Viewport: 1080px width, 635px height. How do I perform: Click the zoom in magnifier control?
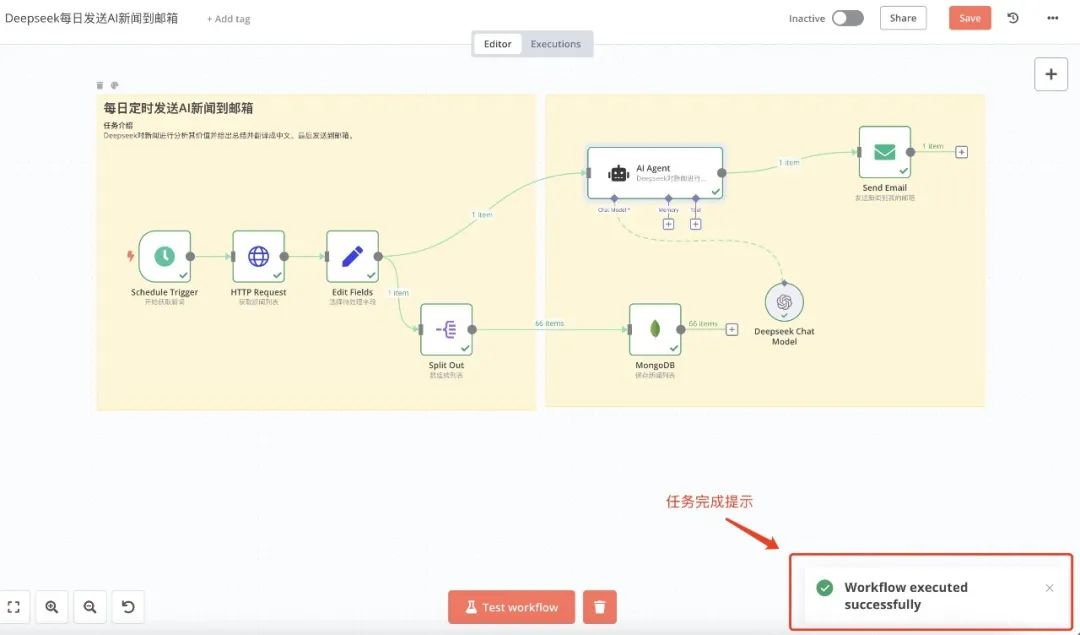click(x=51, y=606)
